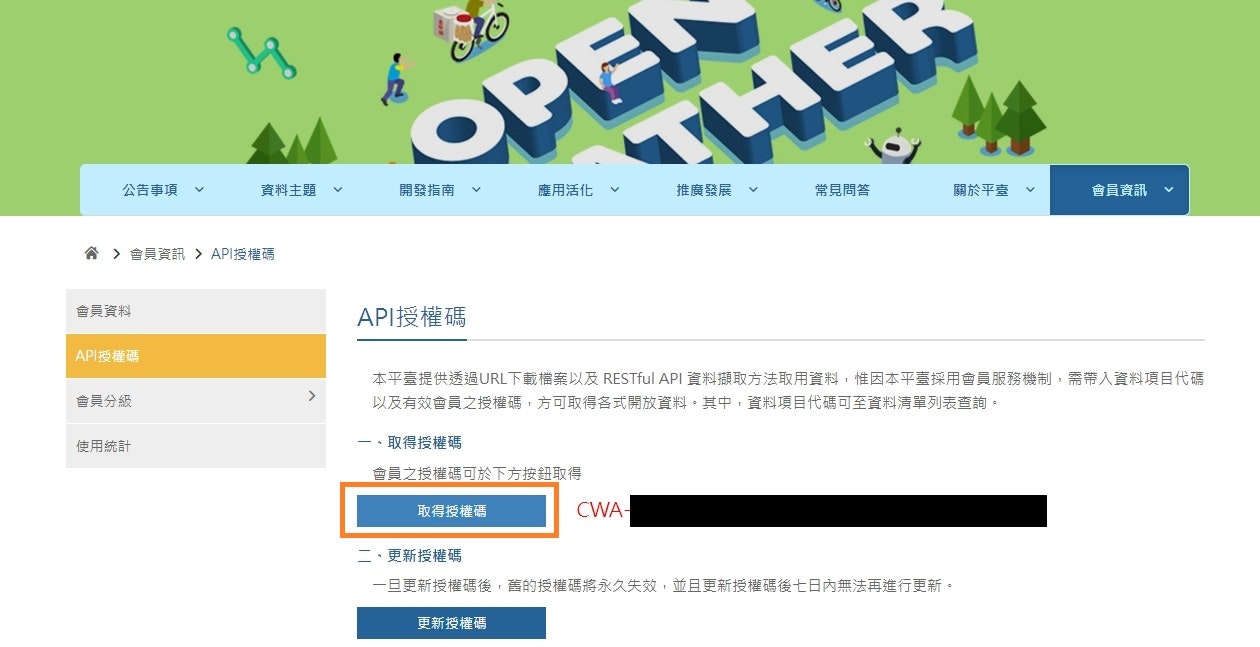Click the 更新授權碼 button
The width and height of the screenshot is (1260, 647).
click(x=451, y=623)
